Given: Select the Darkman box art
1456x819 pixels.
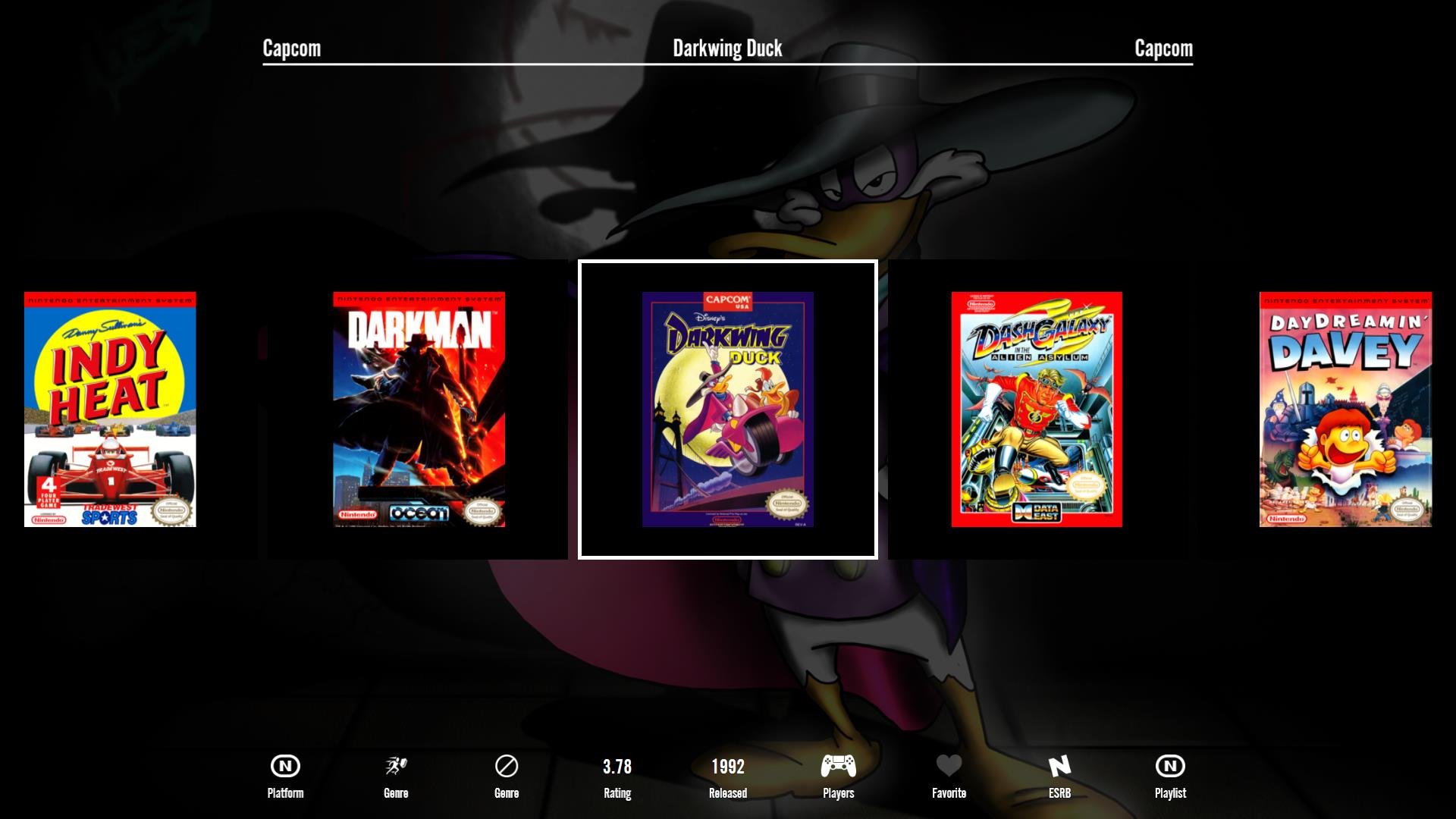Looking at the screenshot, I should click(419, 409).
